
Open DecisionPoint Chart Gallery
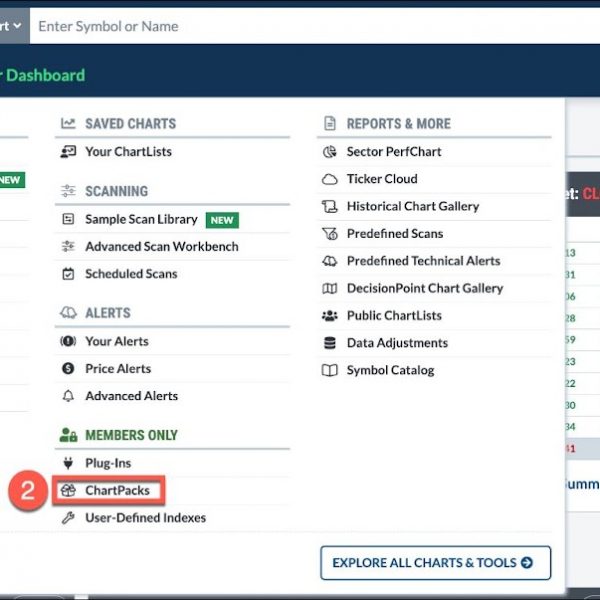point(425,288)
